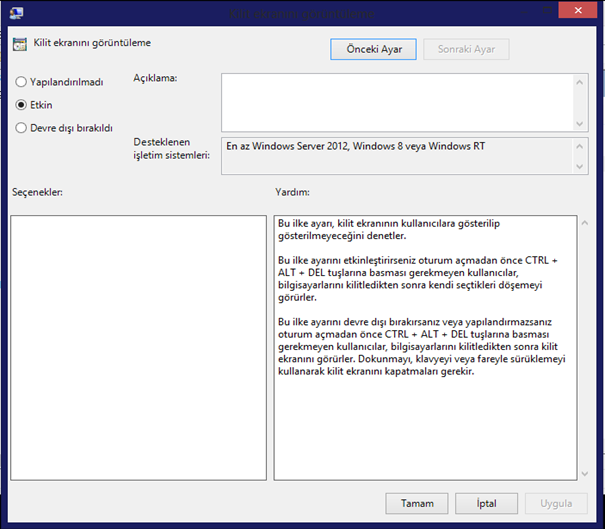Click the Önceki Ayar button

373,49
